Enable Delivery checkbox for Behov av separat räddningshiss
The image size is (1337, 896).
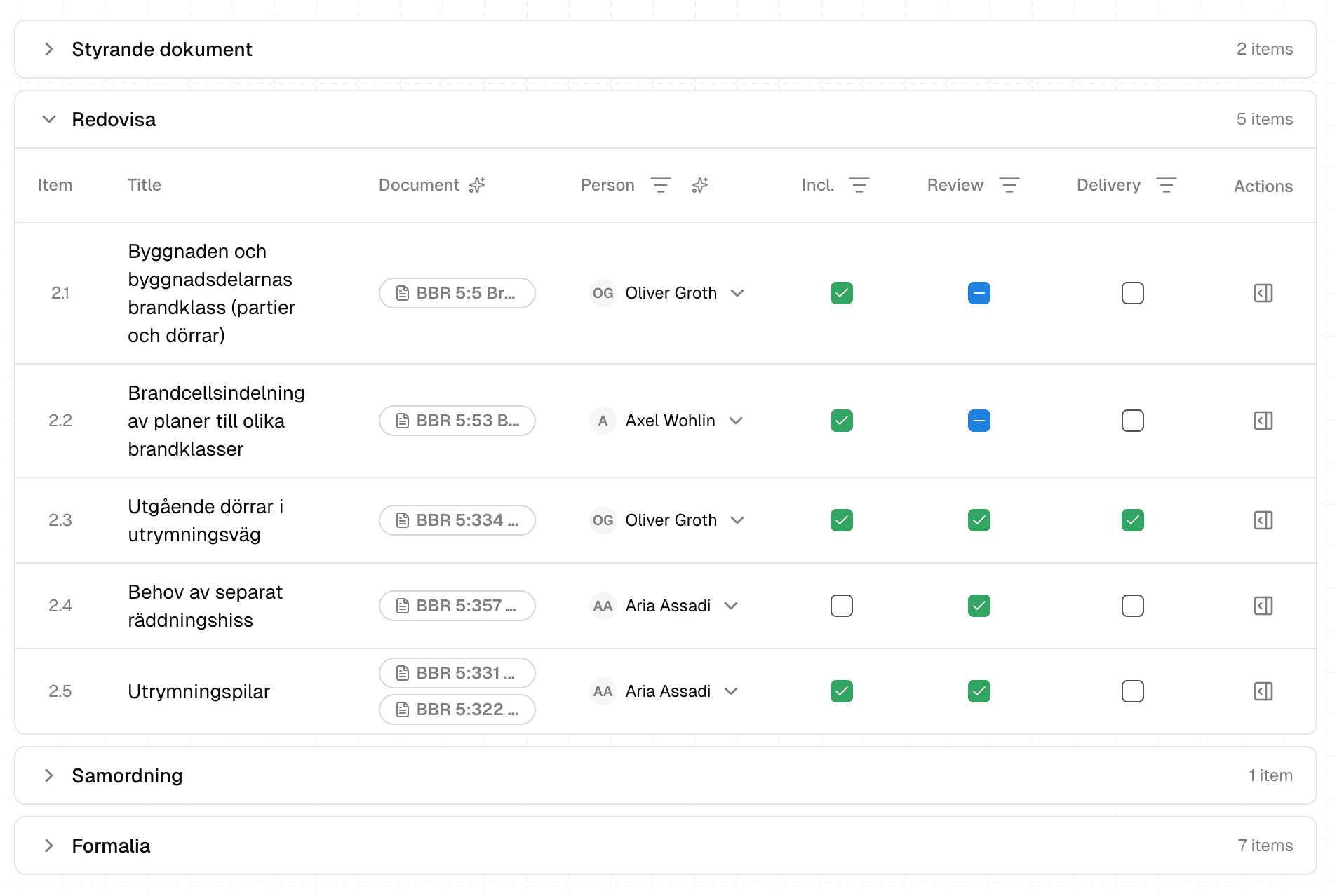tap(1132, 606)
